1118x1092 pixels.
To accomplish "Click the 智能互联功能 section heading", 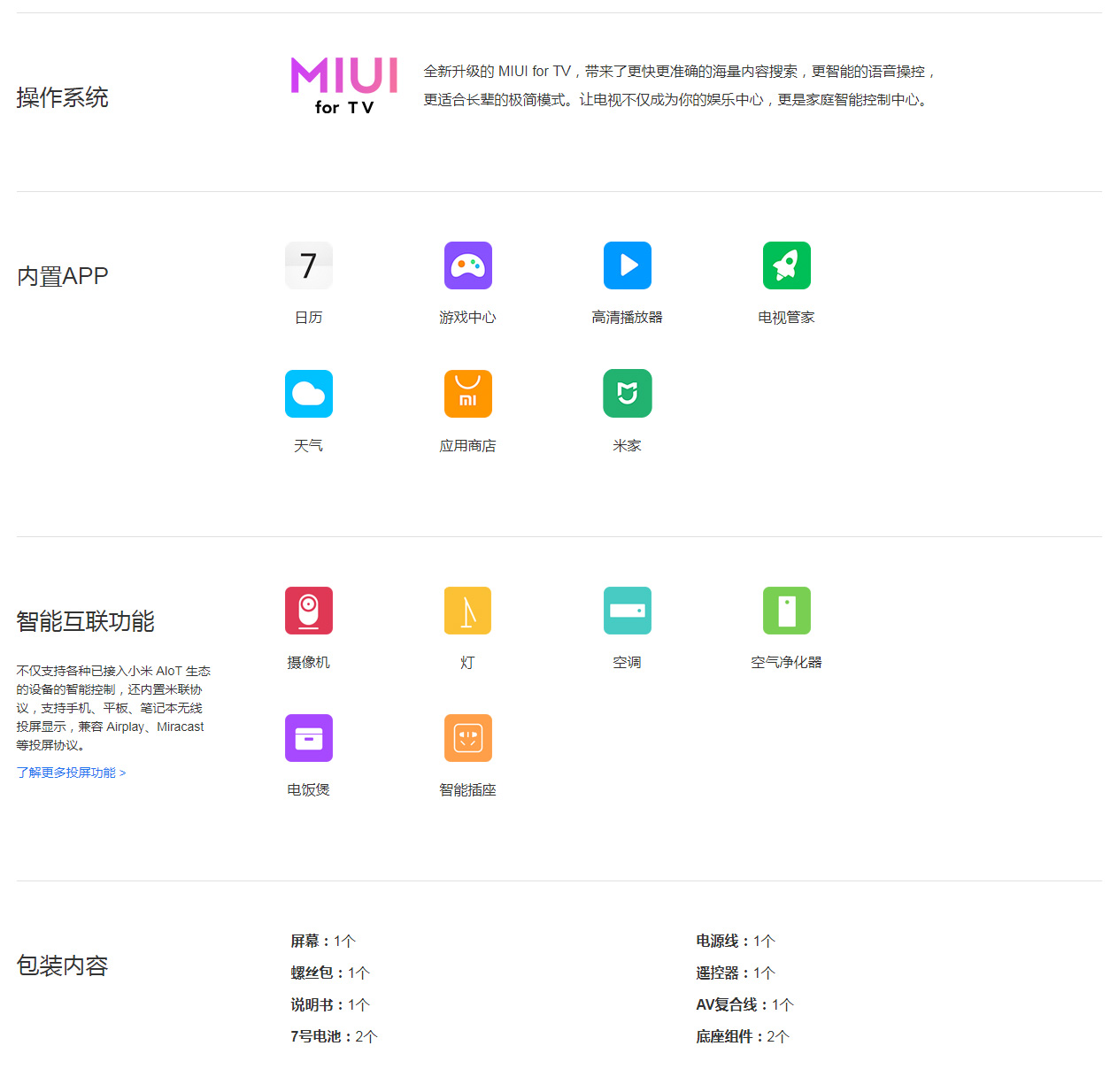I will tap(85, 621).
